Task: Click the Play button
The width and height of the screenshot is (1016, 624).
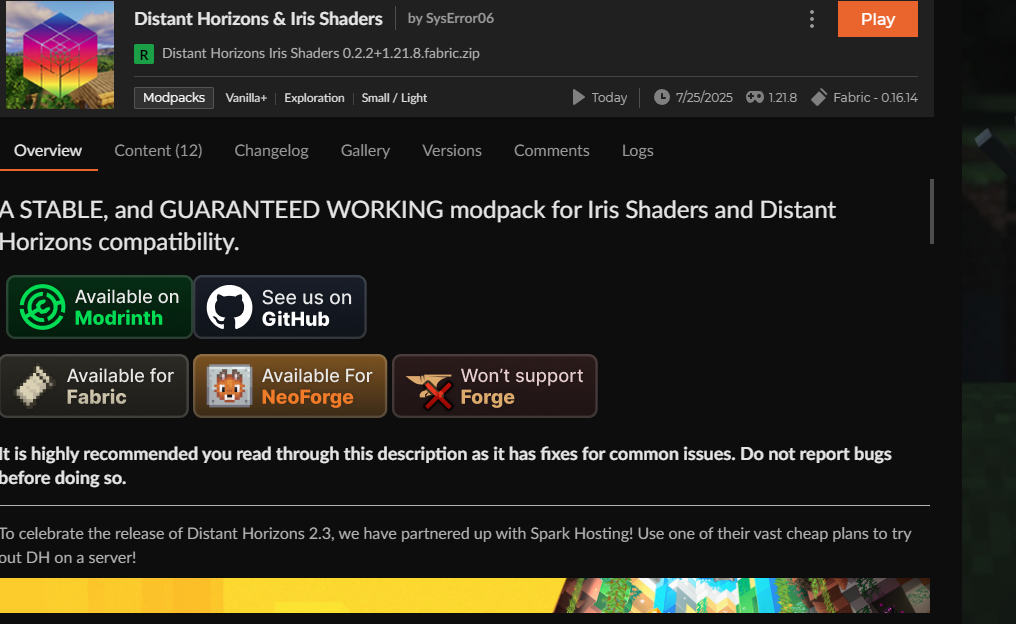Action: pos(877,19)
